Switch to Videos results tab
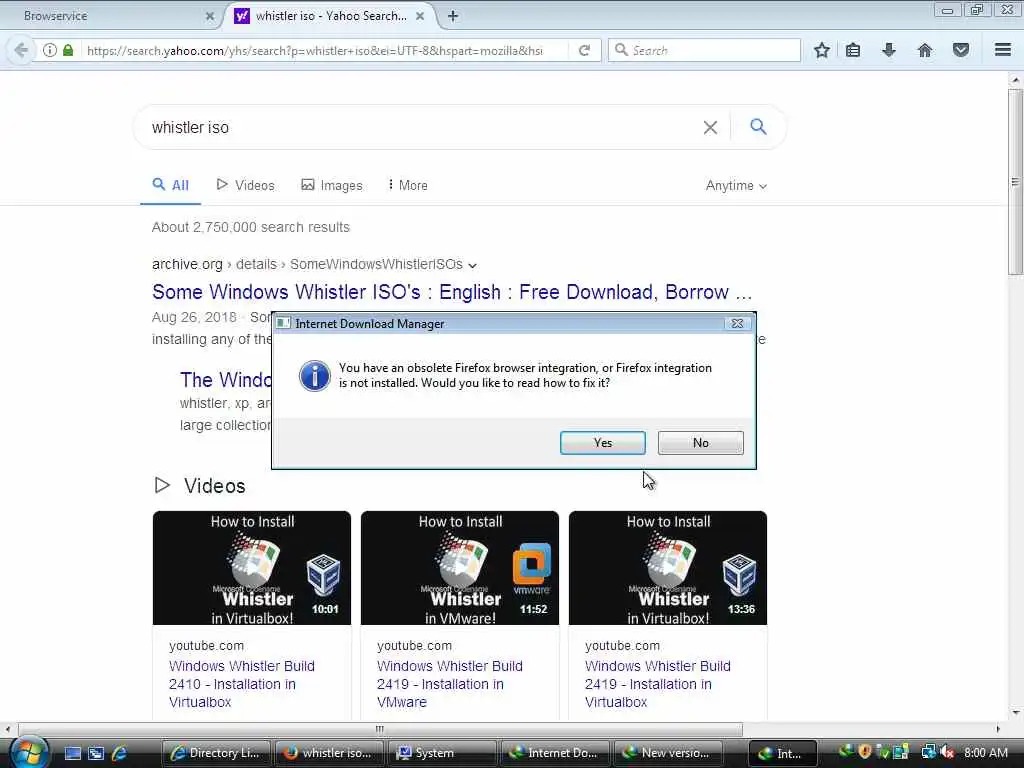The height and width of the screenshot is (768, 1024). (246, 185)
